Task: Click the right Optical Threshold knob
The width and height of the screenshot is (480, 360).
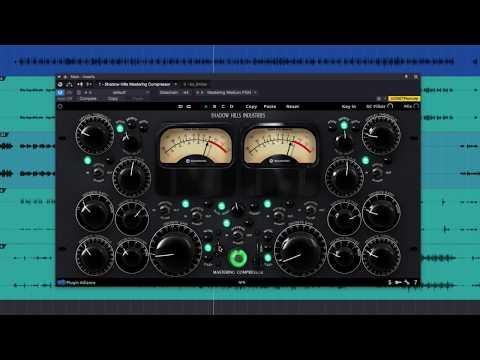Action: tap(381, 134)
